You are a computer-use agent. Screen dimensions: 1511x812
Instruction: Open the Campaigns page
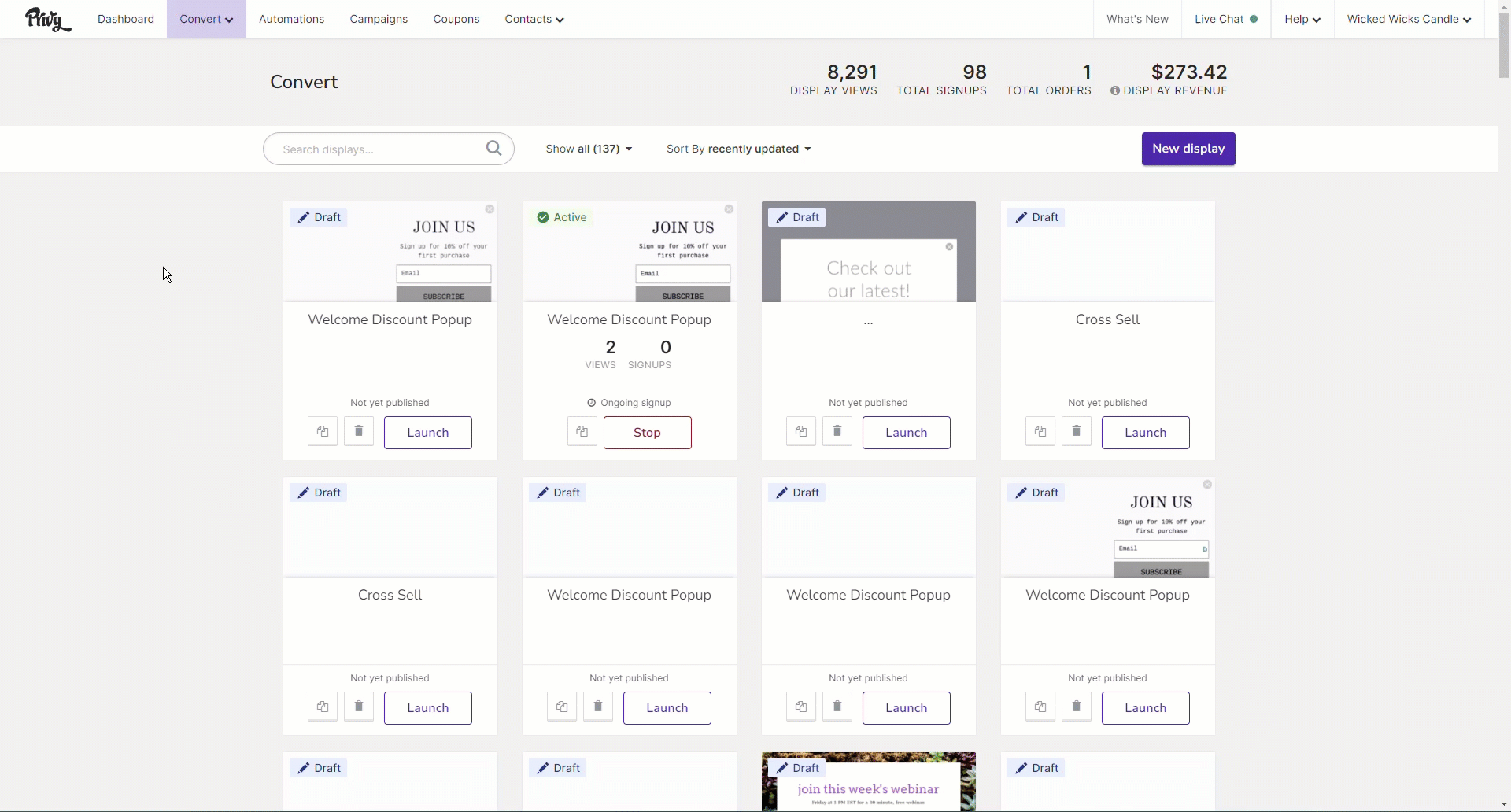click(379, 19)
